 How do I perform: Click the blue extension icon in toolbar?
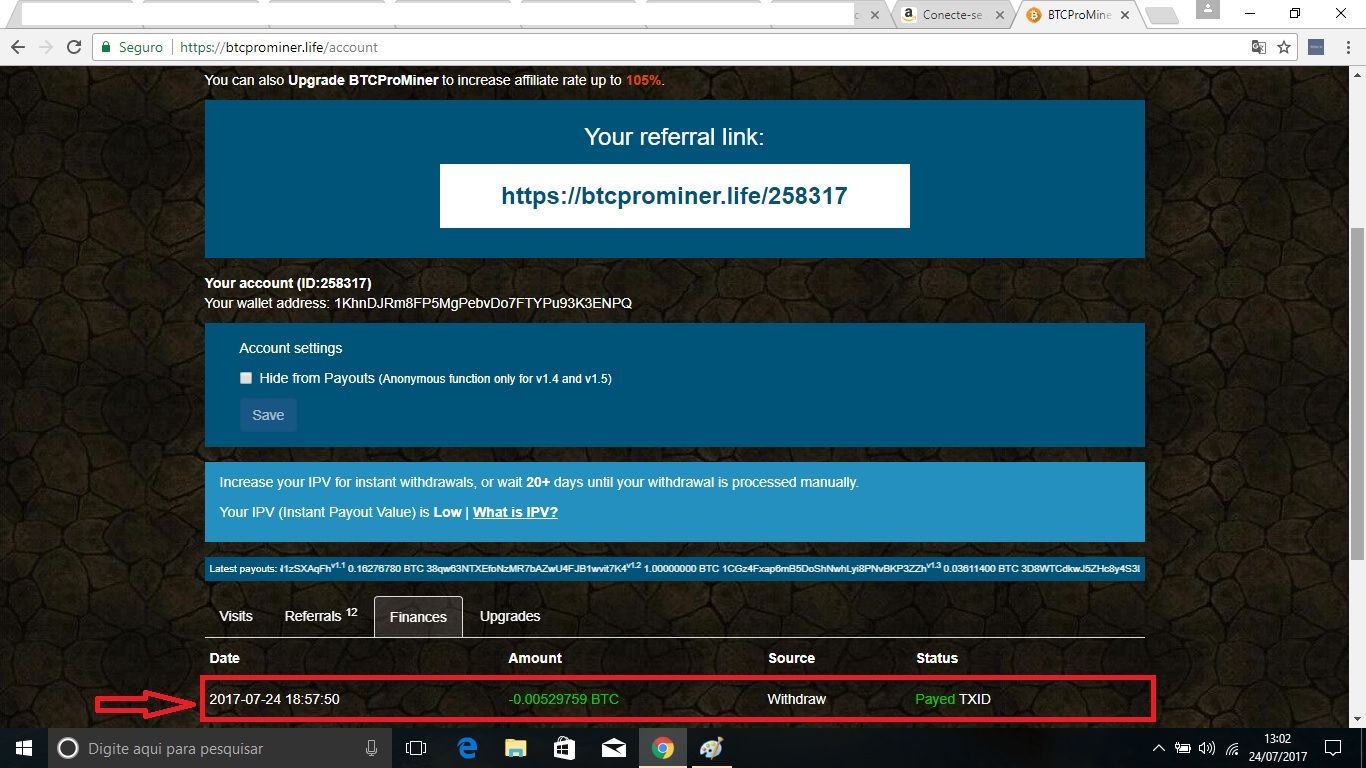(1316, 47)
